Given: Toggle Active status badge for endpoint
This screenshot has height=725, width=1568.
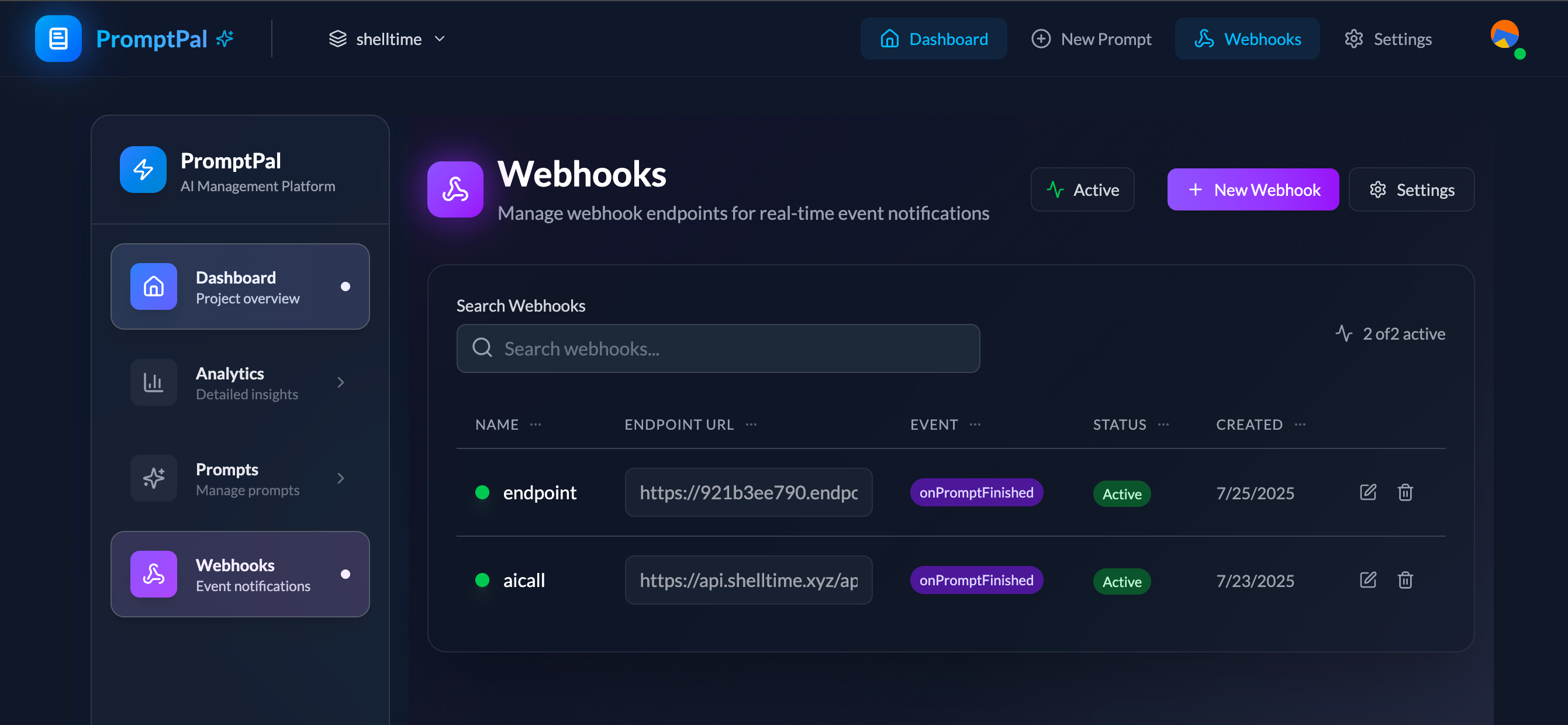Looking at the screenshot, I should (1122, 493).
